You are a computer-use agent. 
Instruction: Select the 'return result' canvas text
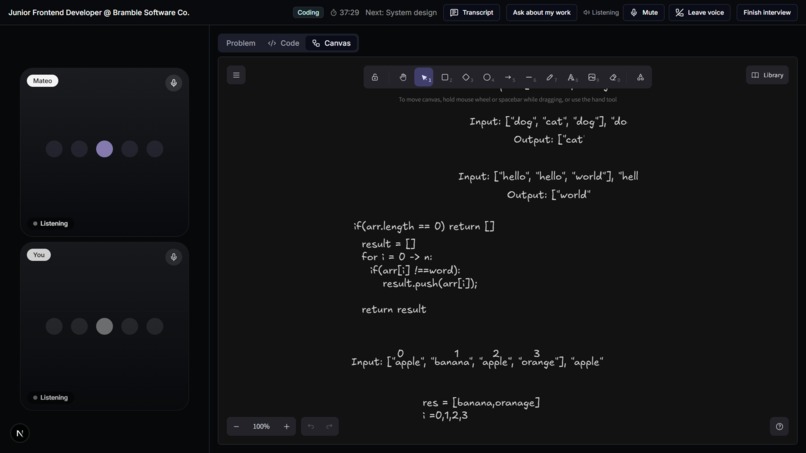(x=394, y=309)
